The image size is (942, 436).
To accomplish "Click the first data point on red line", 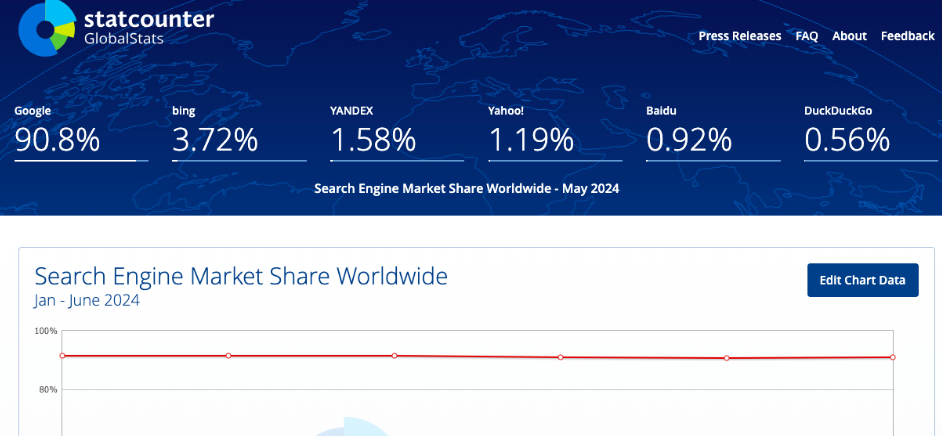I will [x=62, y=355].
